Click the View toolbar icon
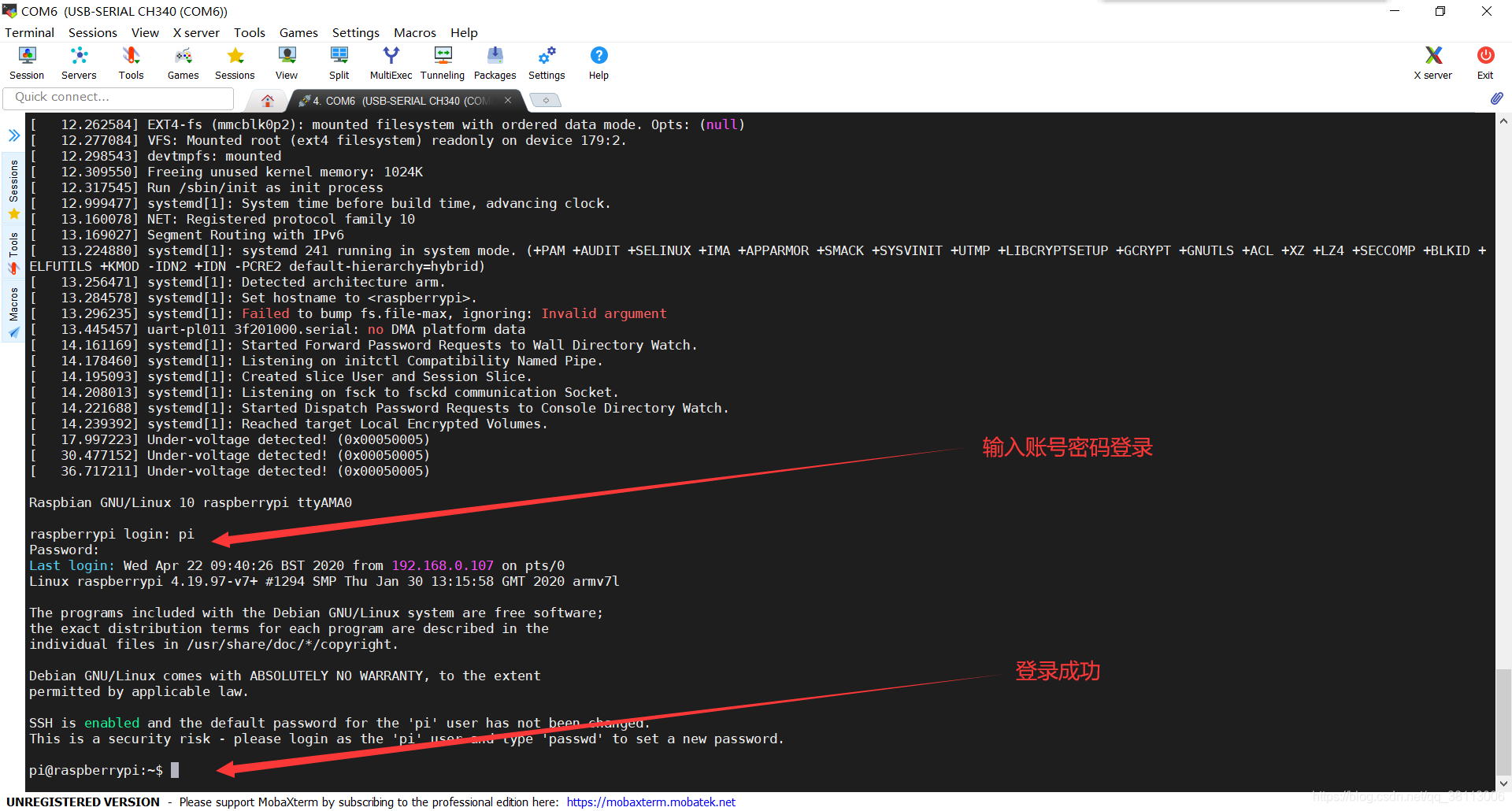Image resolution: width=1512 pixels, height=811 pixels. click(287, 63)
